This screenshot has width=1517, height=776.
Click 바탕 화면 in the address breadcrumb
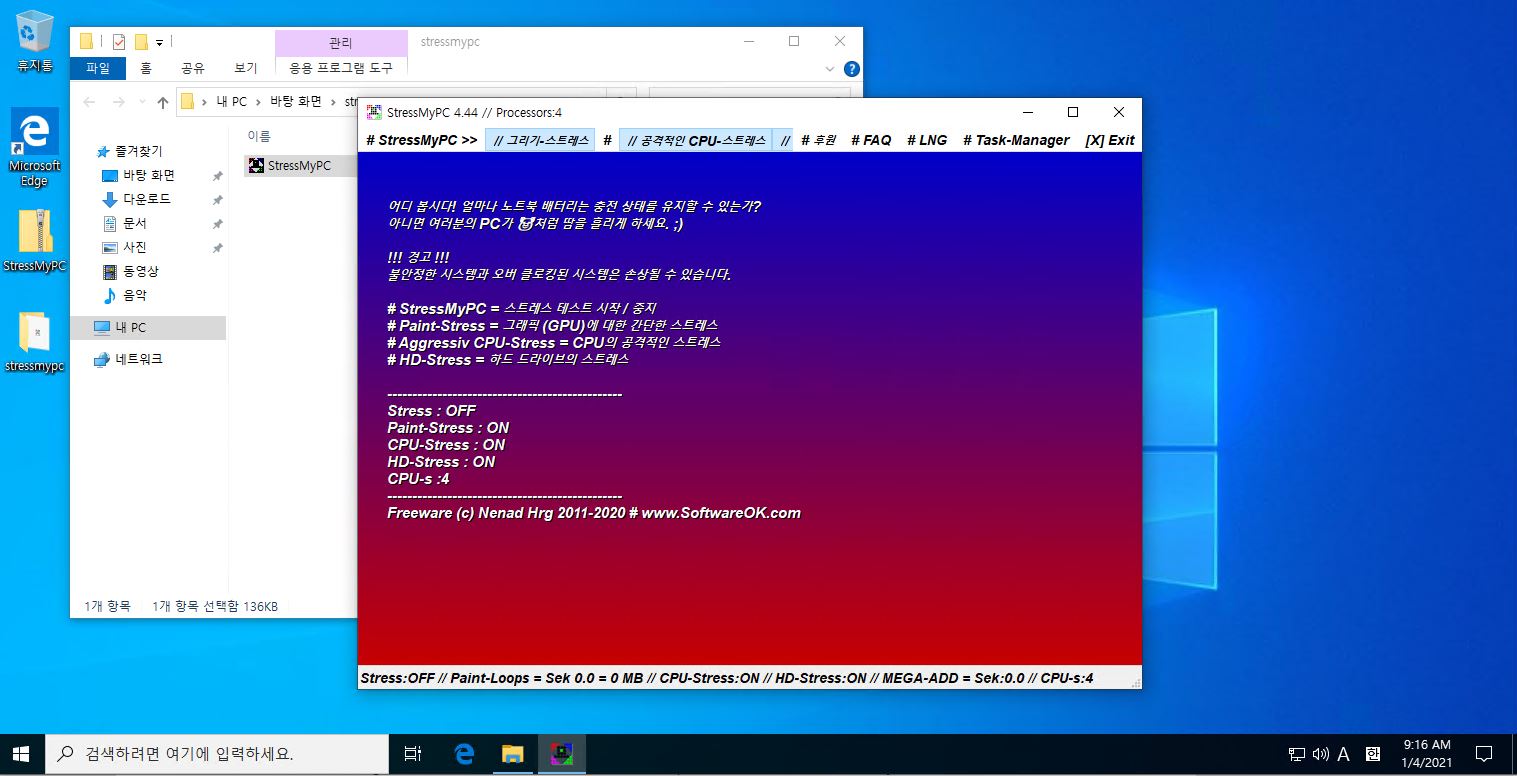click(296, 102)
